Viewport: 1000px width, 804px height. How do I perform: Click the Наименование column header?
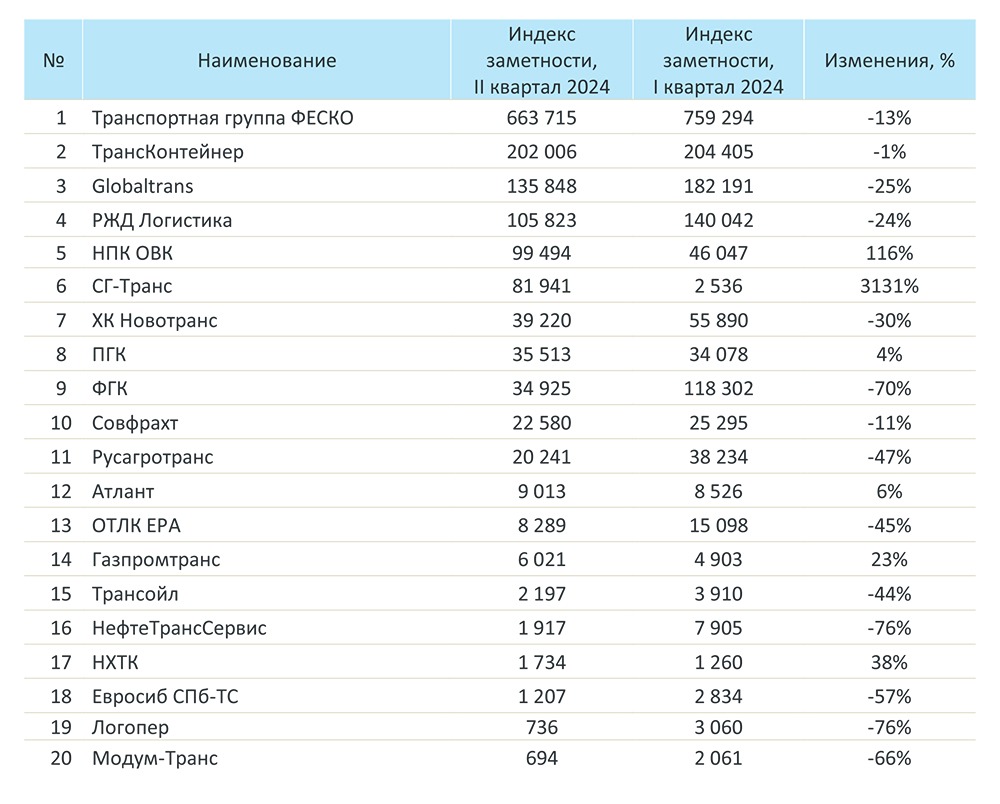tap(266, 61)
